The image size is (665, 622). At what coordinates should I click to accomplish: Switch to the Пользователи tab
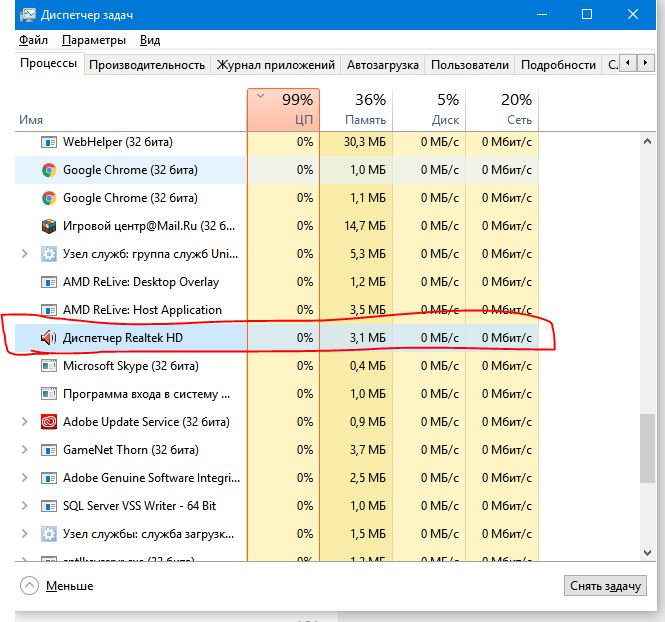pyautogui.click(x=470, y=65)
